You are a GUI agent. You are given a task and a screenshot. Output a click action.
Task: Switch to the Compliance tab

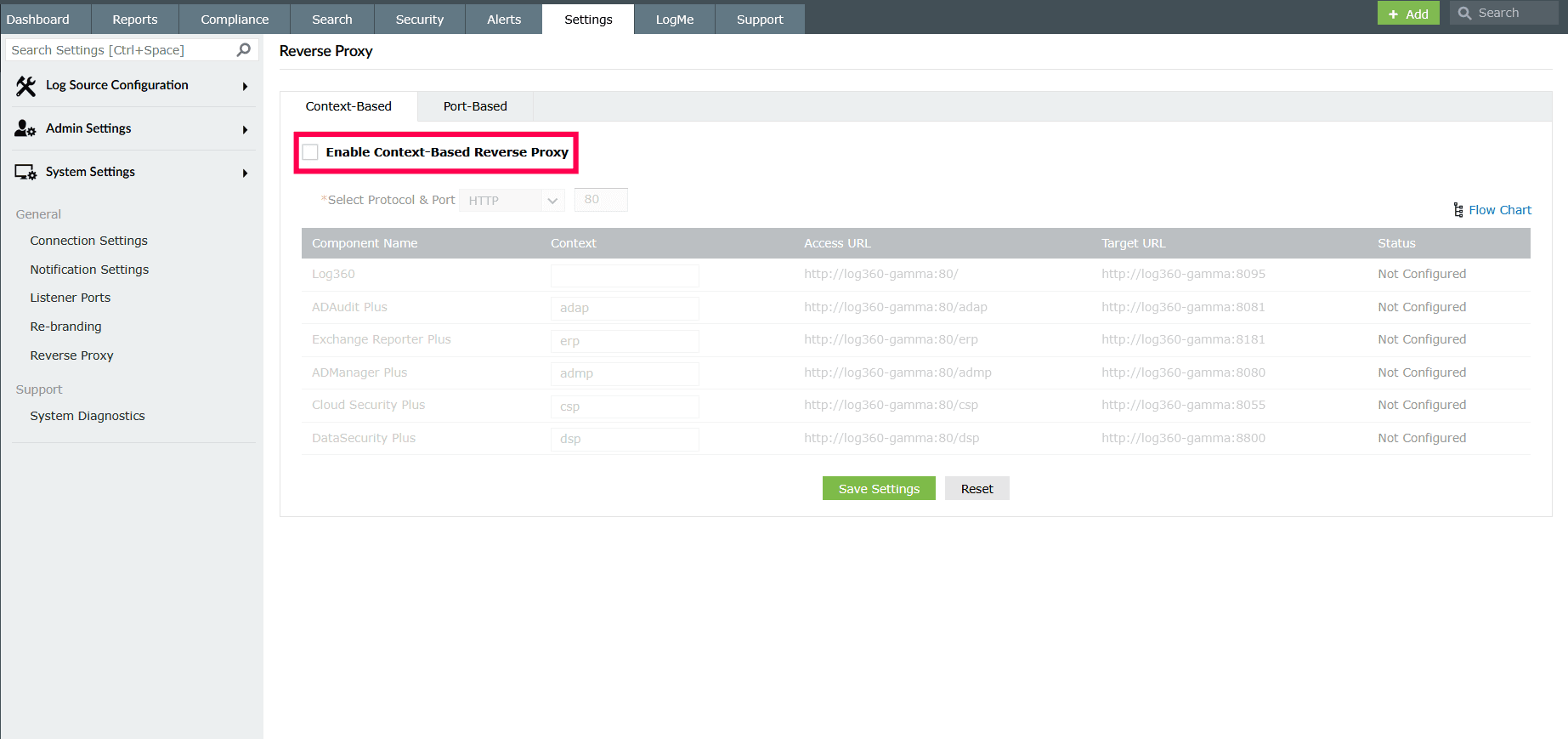point(235,19)
